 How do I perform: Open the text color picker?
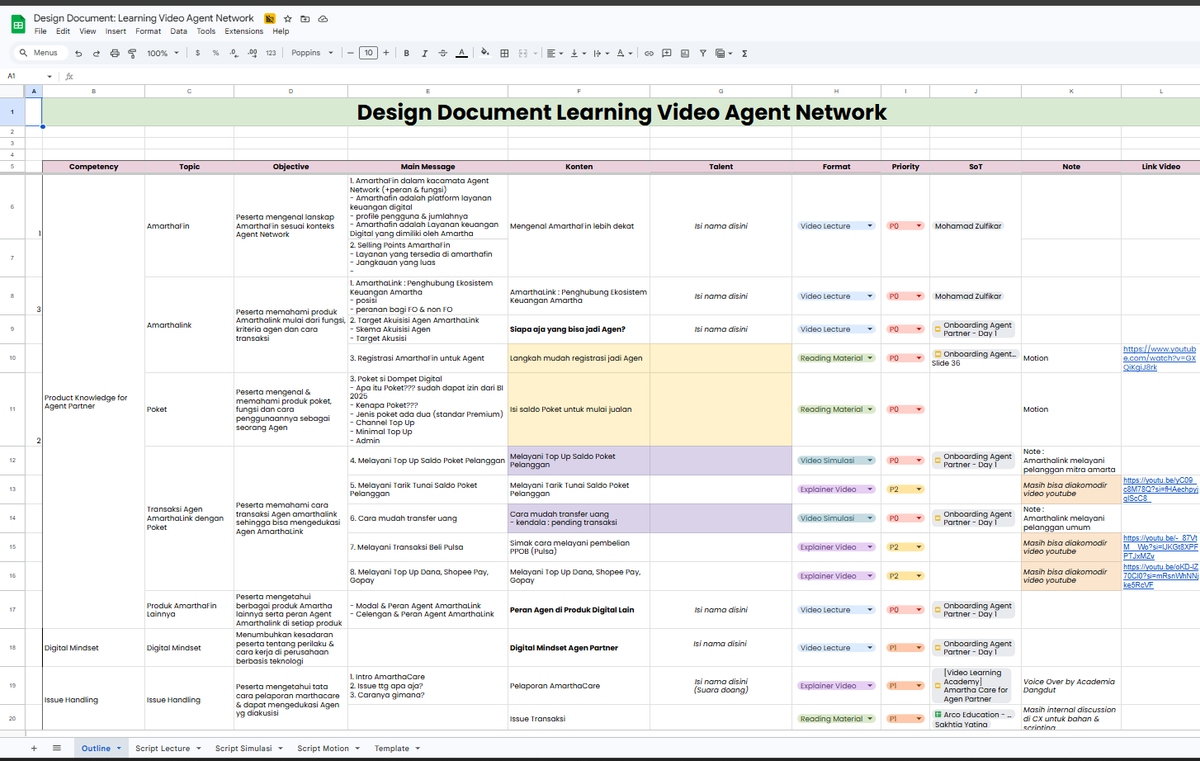[x=461, y=53]
